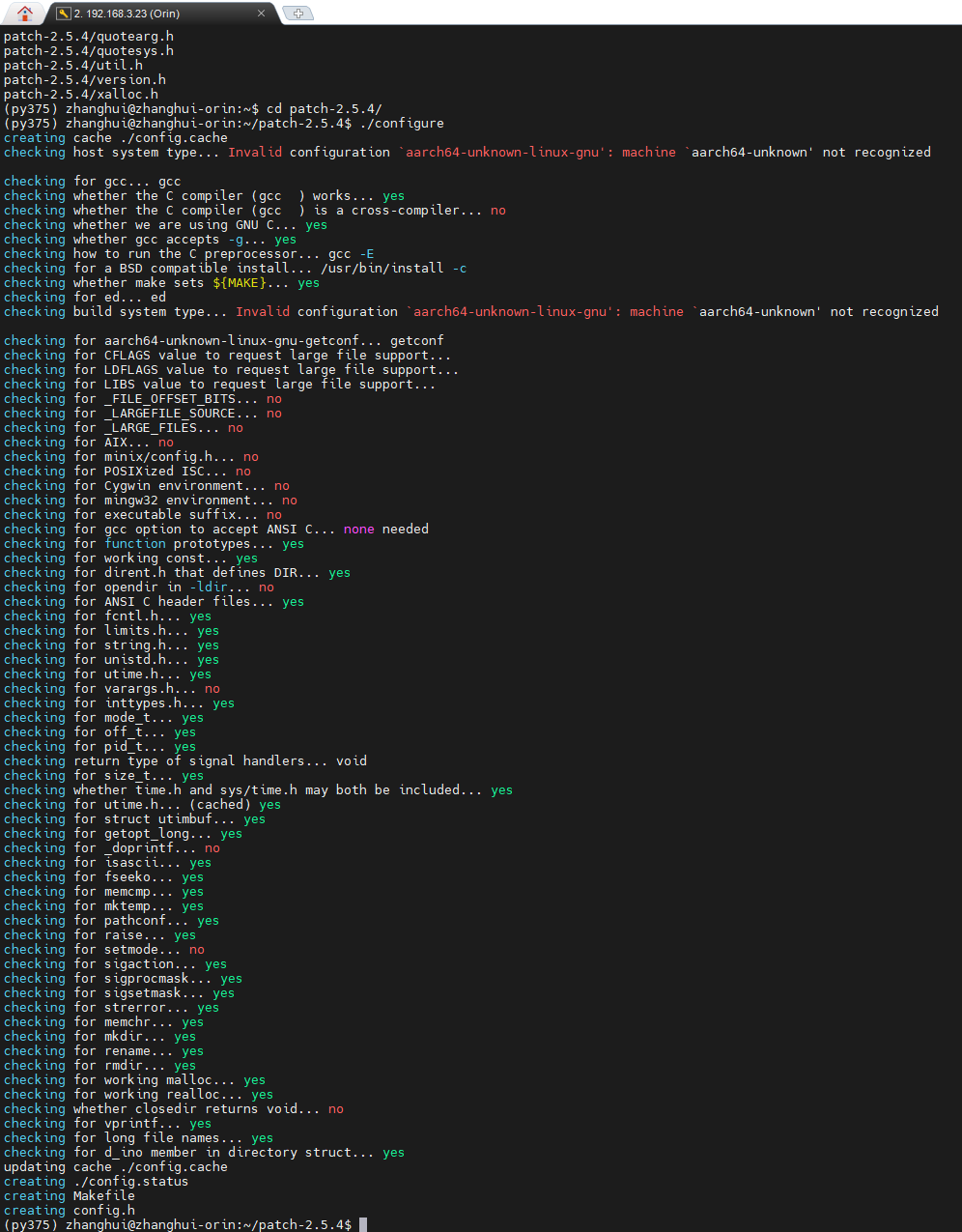
Task: Click the "patch-2.5.4/xalloc.h" file line
Action: pos(80,94)
